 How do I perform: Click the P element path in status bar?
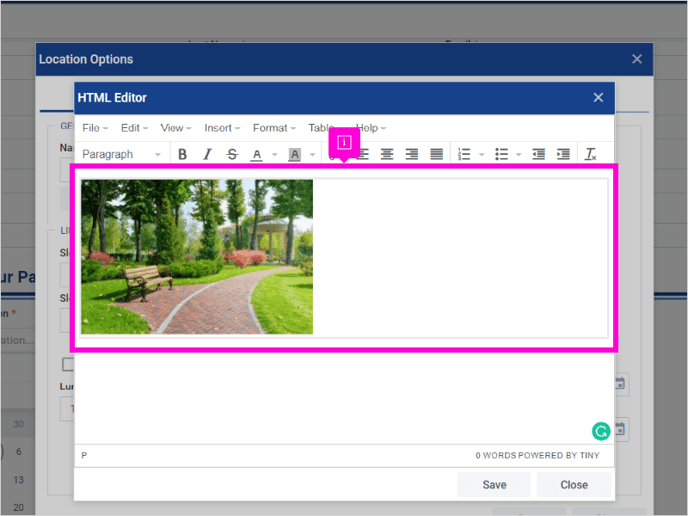[84, 455]
